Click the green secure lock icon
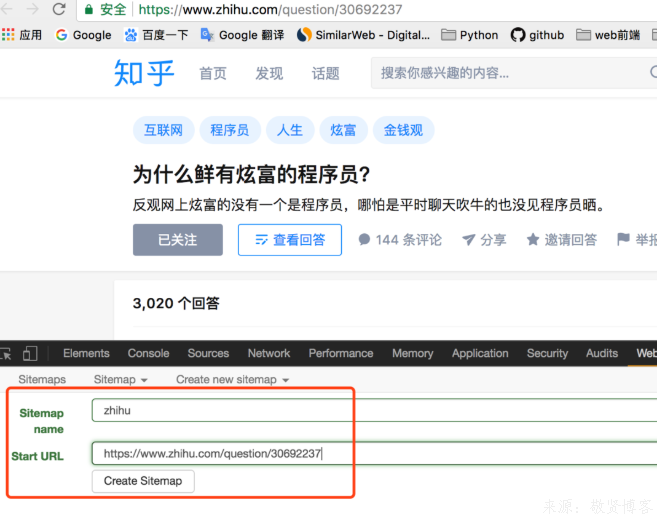657x516 pixels. (x=89, y=9)
